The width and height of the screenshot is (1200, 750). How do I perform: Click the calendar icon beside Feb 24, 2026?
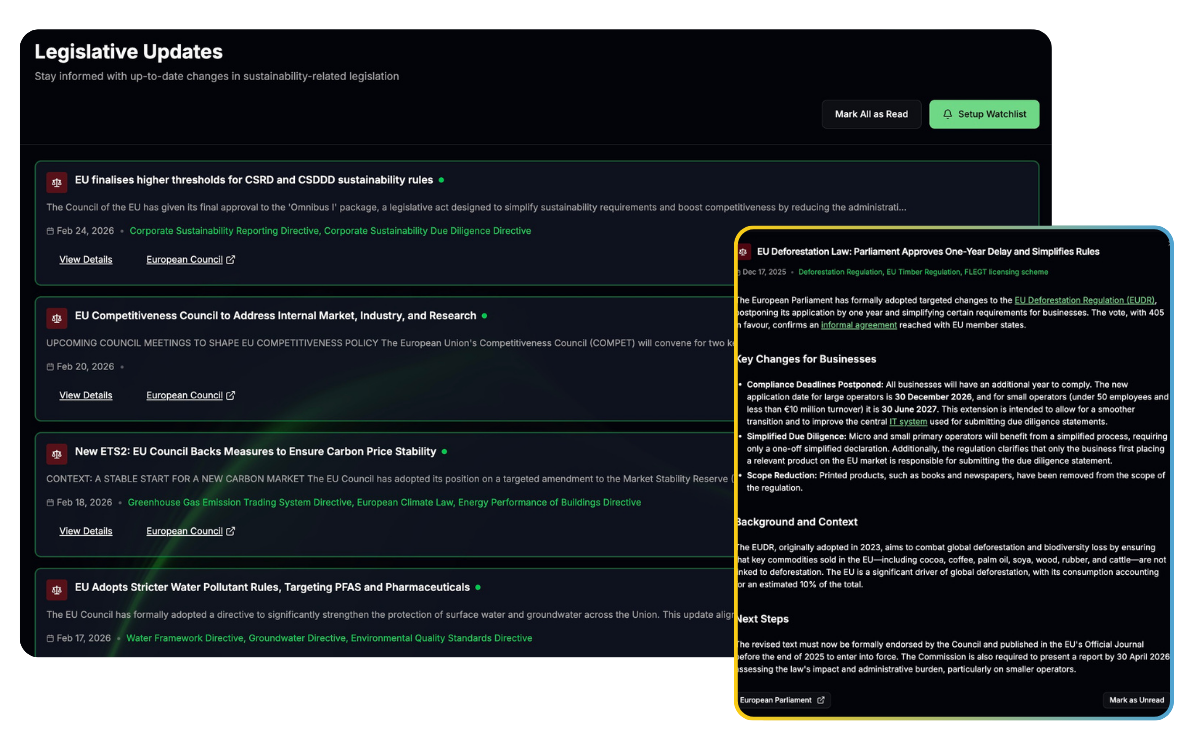click(50, 230)
